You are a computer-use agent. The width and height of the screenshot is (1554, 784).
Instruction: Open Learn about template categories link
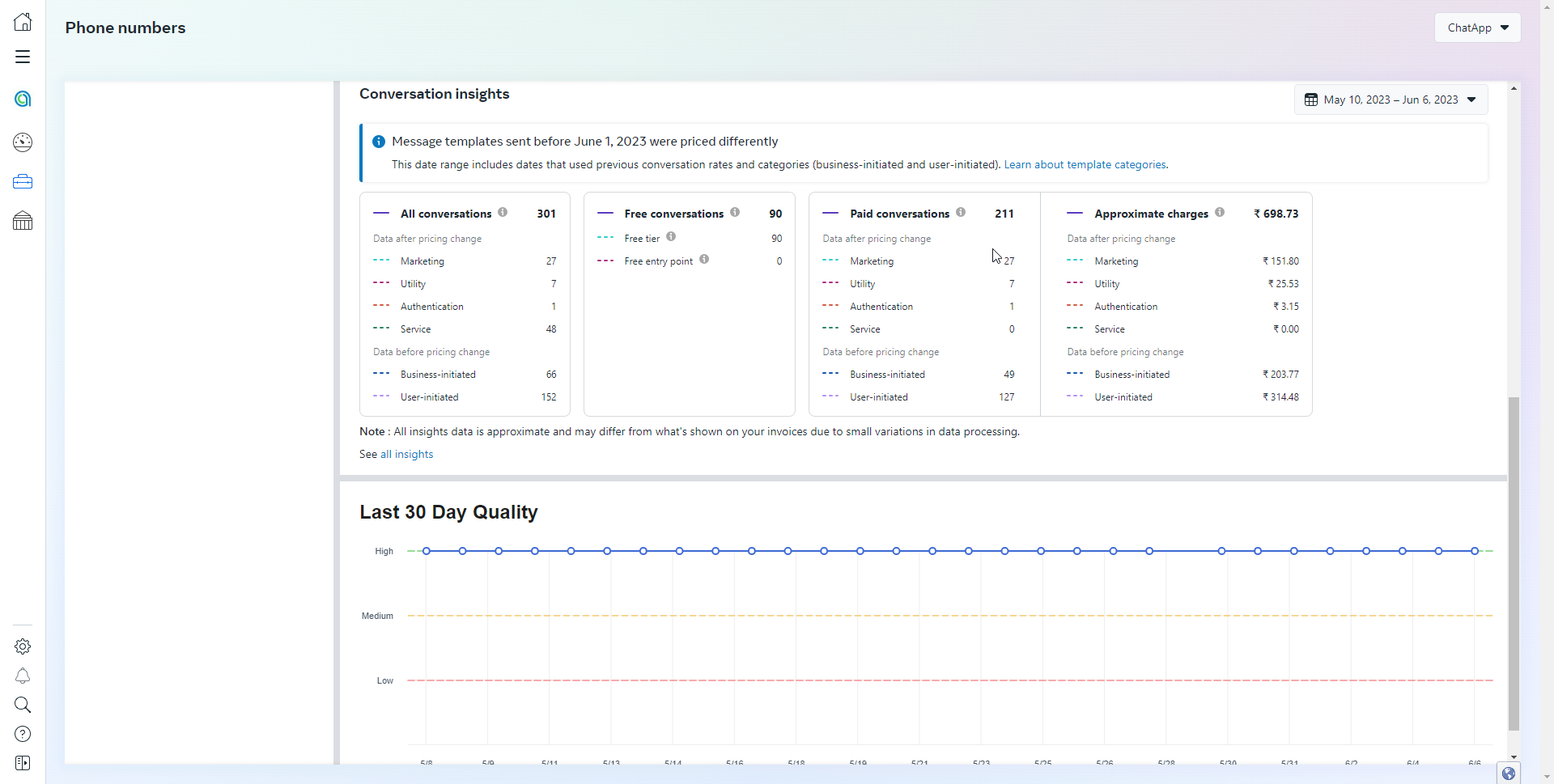click(x=1085, y=164)
